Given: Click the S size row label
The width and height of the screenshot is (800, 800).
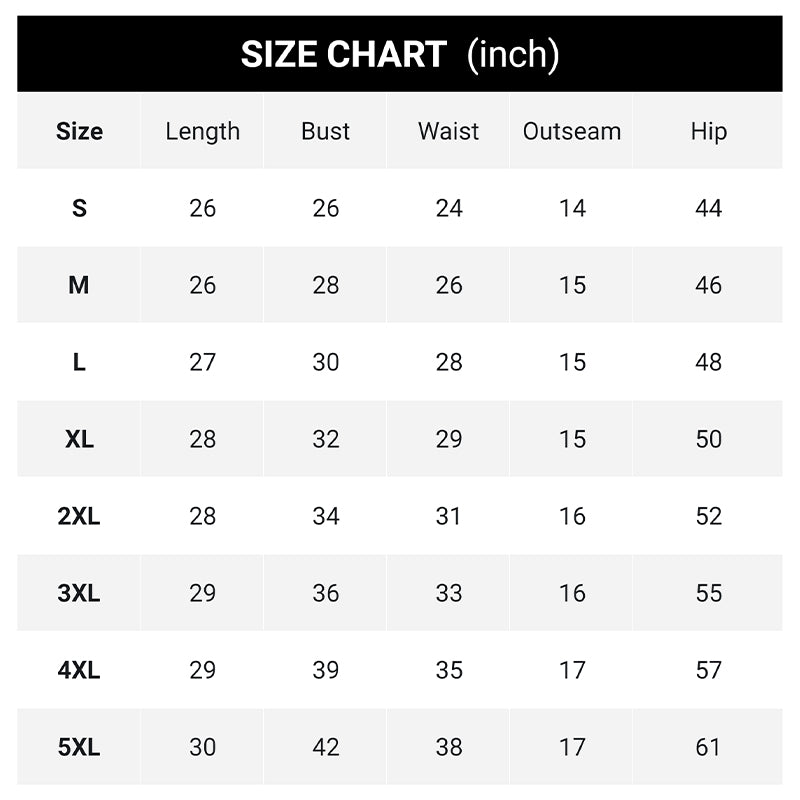Looking at the screenshot, I should point(79,208).
